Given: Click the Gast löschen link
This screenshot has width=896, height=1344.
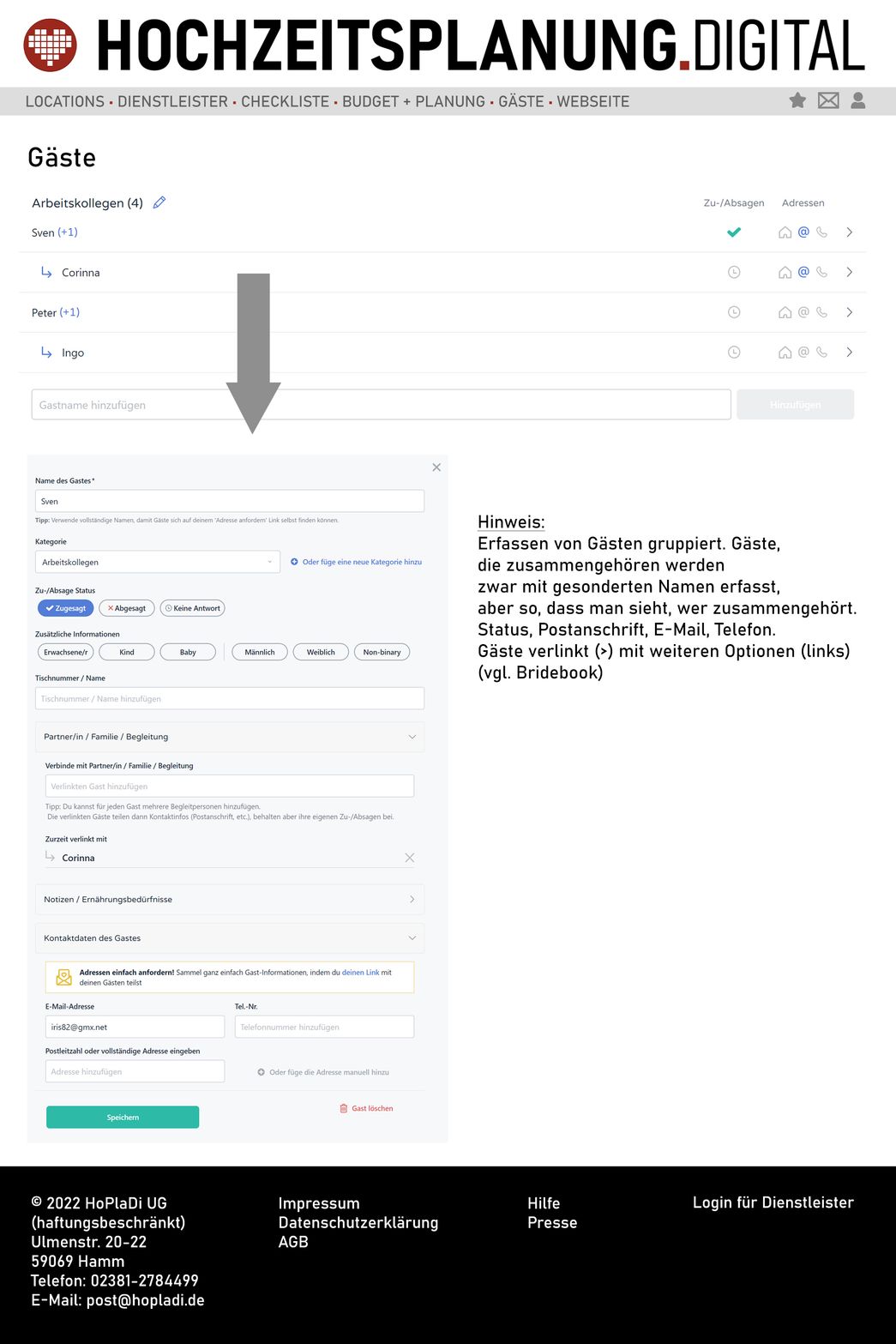Looking at the screenshot, I should [x=367, y=1108].
